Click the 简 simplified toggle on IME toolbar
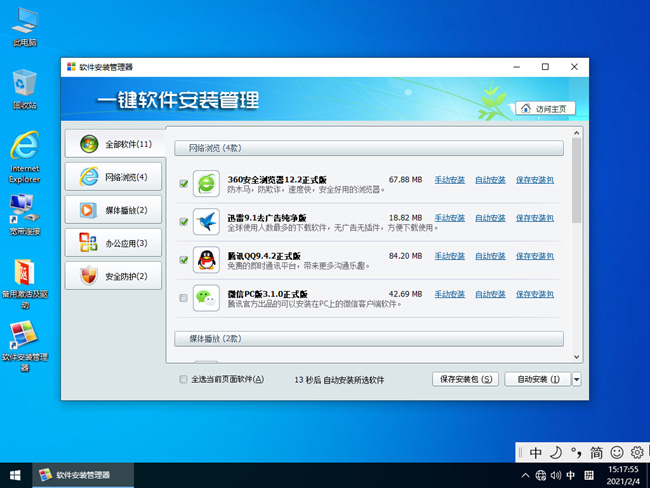650x488 pixels. pyautogui.click(x=596, y=452)
